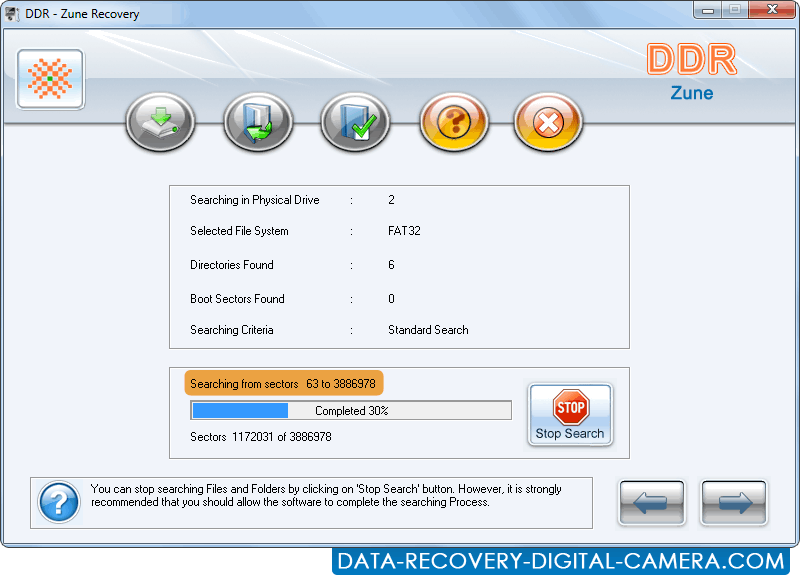Click the DDR Zune logo
800x575 pixels.
(x=692, y=72)
